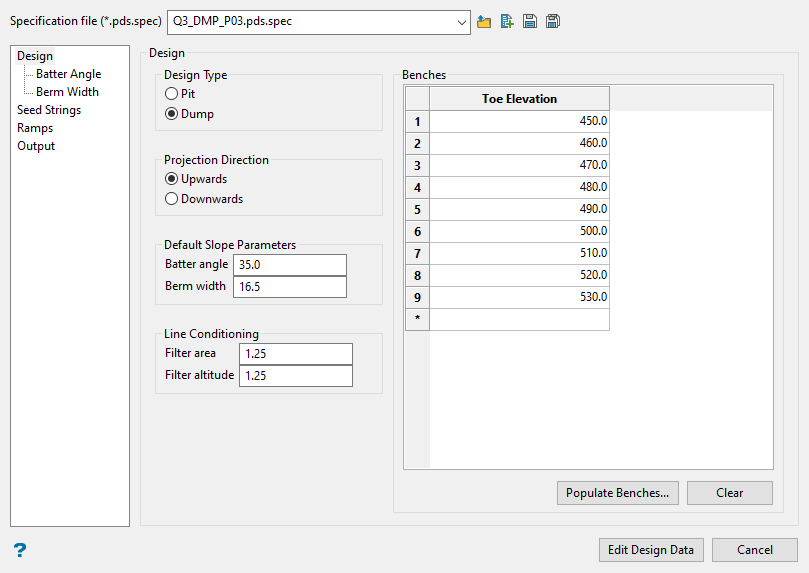Screen dimensions: 809x573
Task: Open help with the question mark icon
Action: click(x=19, y=550)
